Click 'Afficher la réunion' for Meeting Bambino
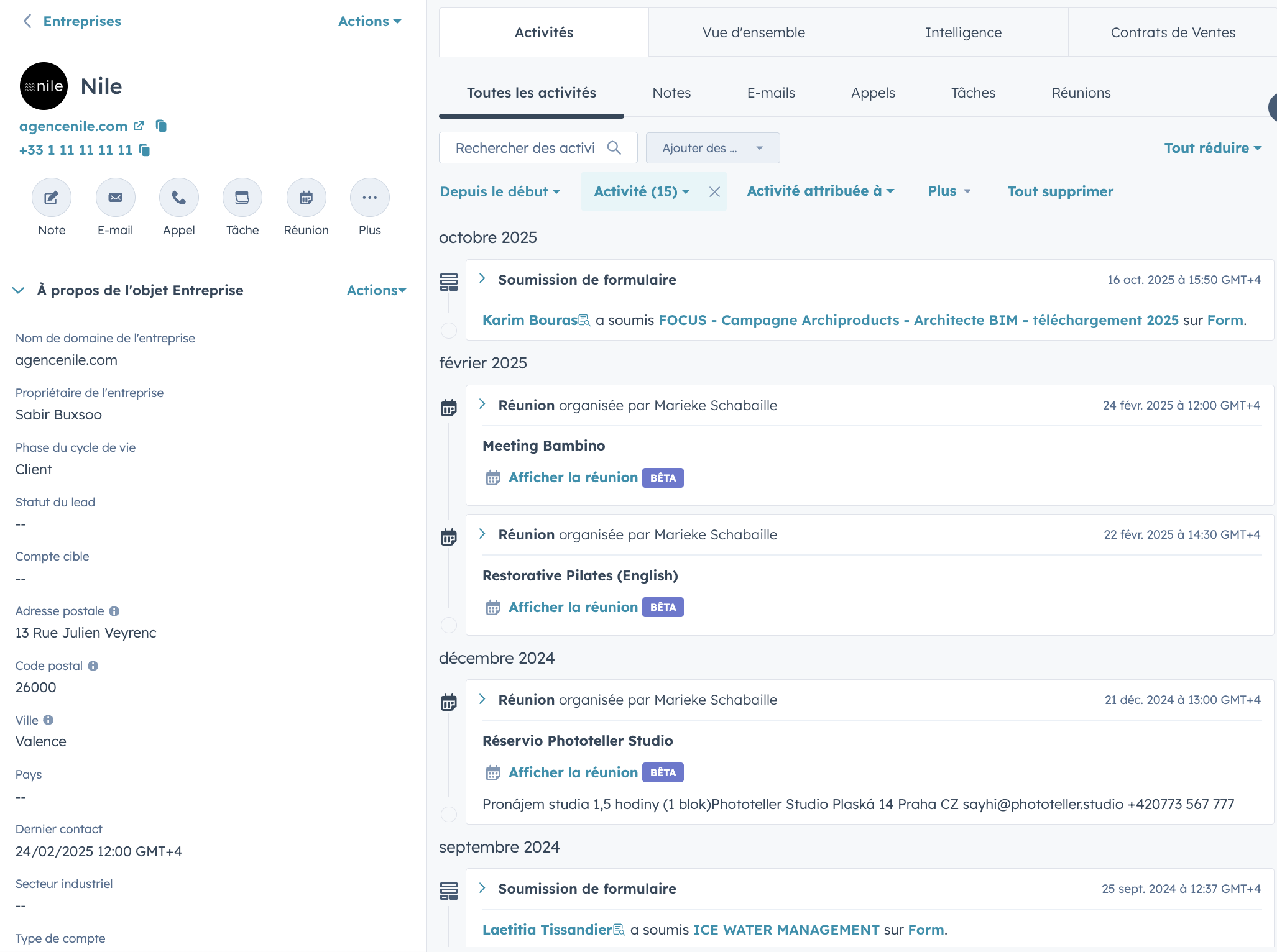1277x952 pixels. click(572, 477)
